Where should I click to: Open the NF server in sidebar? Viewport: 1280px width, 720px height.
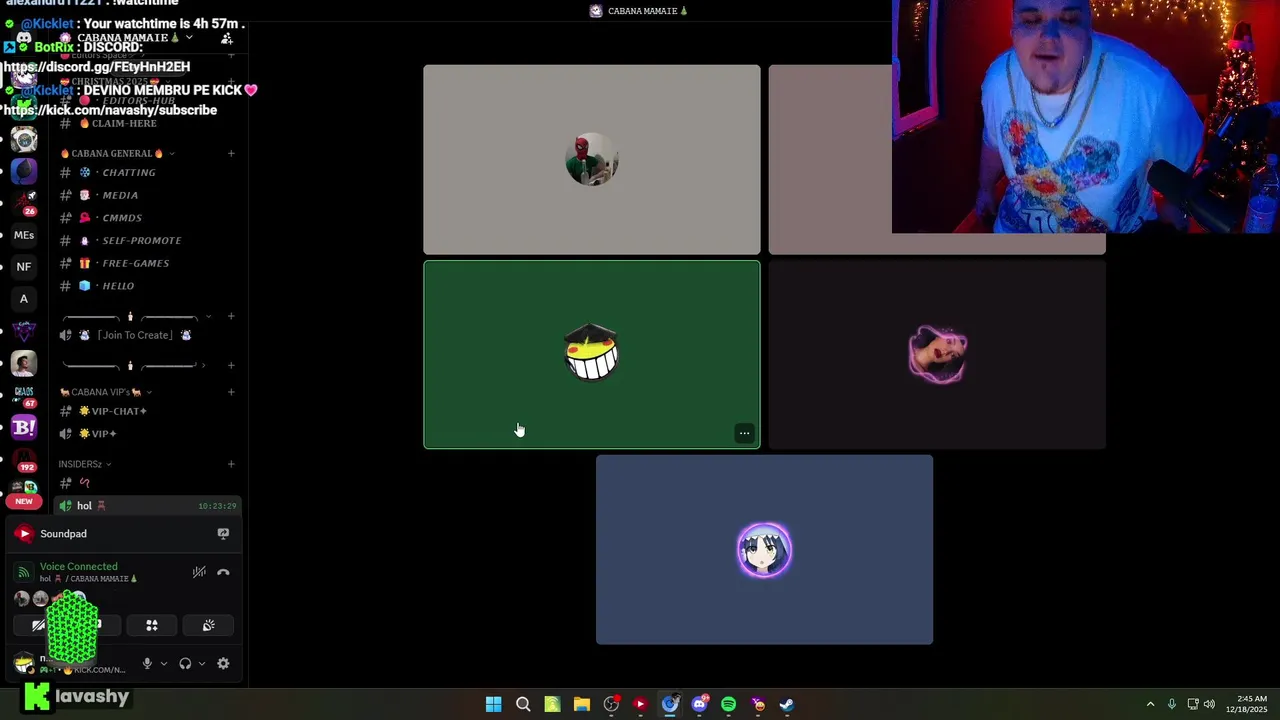point(24,267)
